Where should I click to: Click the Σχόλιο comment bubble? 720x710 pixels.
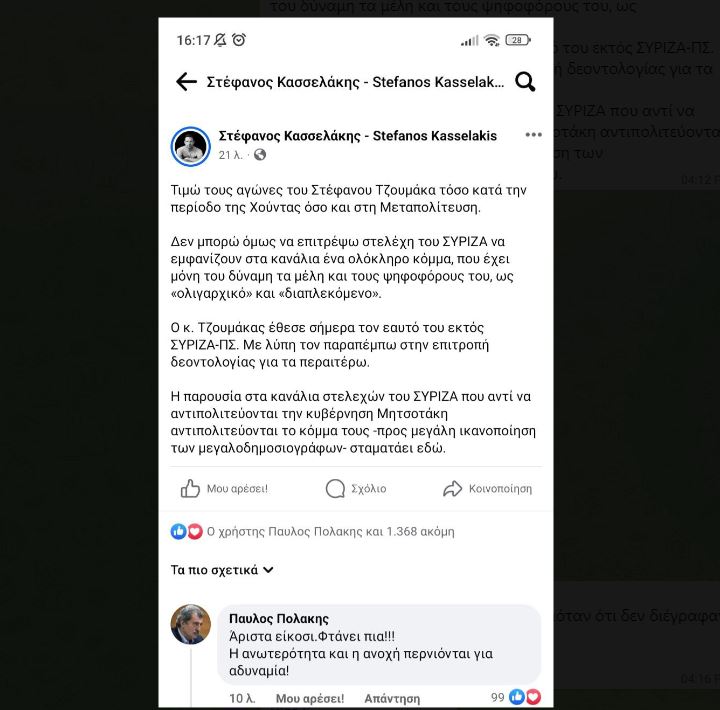point(356,488)
